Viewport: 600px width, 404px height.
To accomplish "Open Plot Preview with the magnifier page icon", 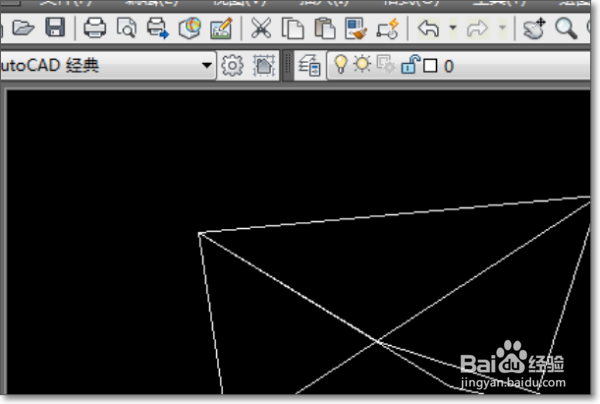I will click(127, 28).
